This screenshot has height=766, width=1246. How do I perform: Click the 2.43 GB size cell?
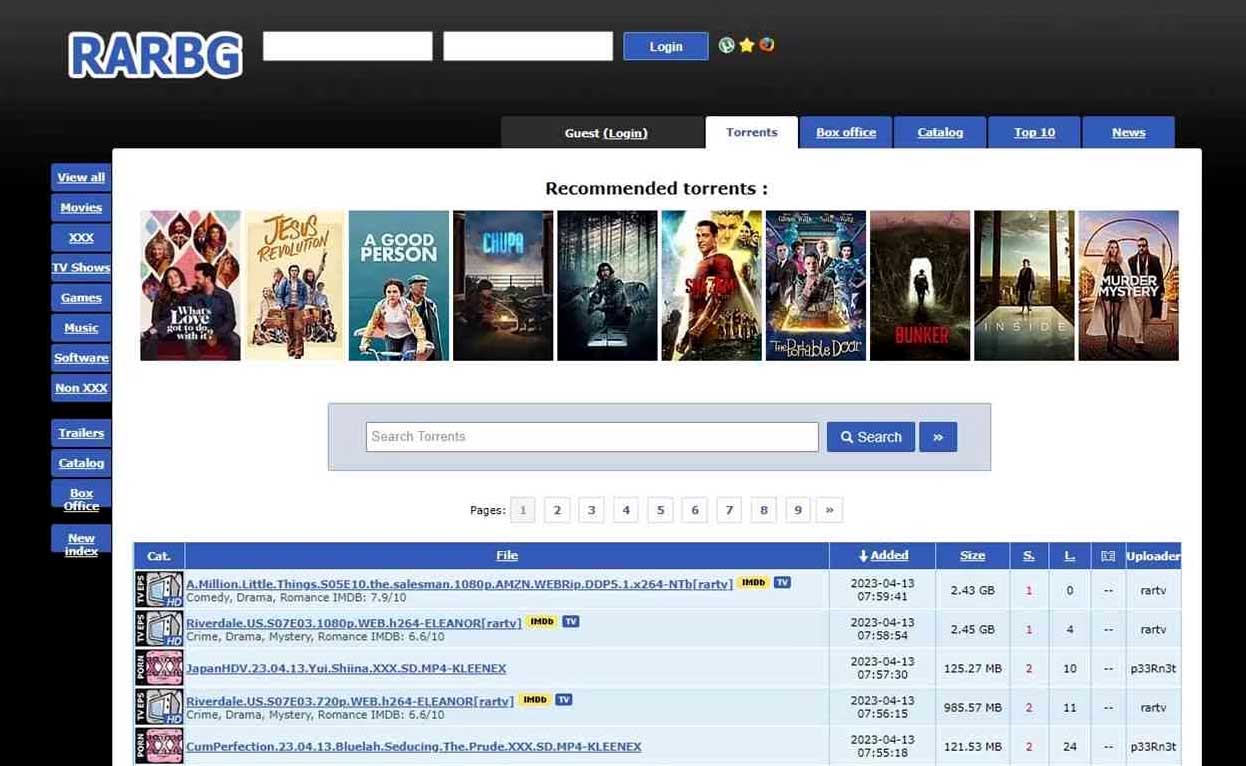point(973,590)
